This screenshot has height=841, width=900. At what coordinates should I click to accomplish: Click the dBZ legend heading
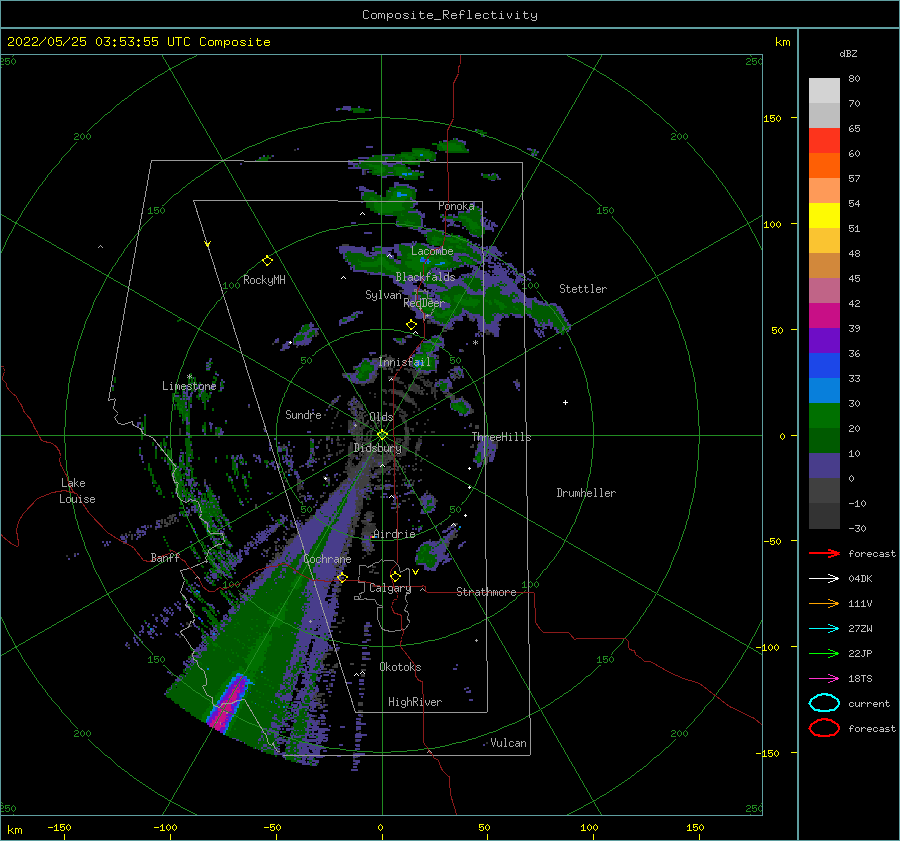[x=848, y=53]
